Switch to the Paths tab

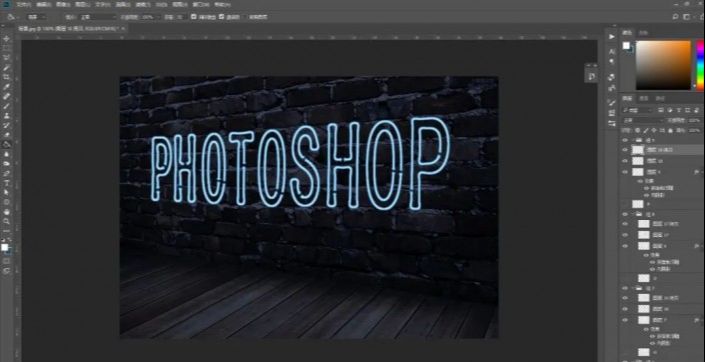tap(660, 98)
